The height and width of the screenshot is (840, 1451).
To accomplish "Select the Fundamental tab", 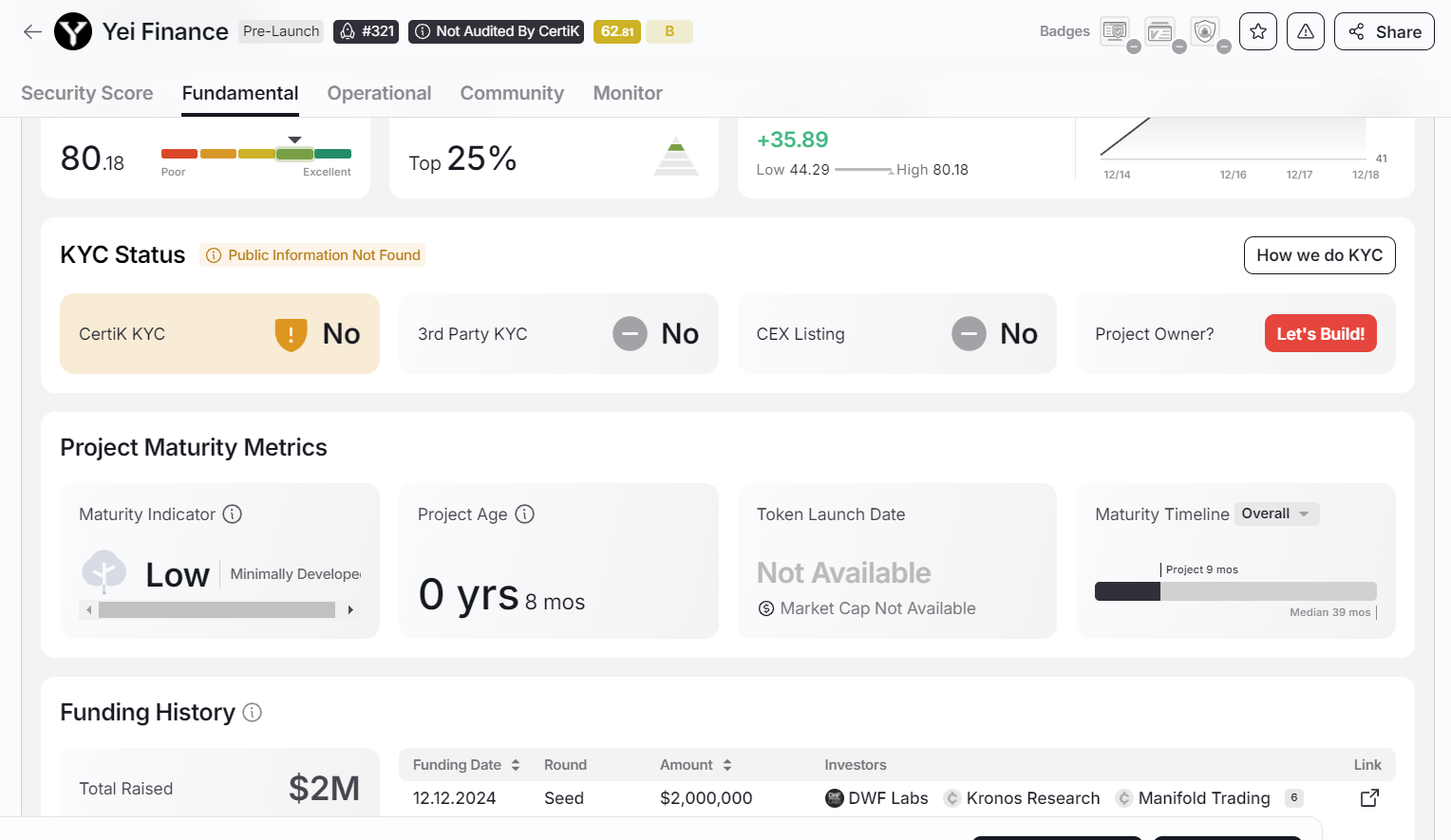I will 240,93.
